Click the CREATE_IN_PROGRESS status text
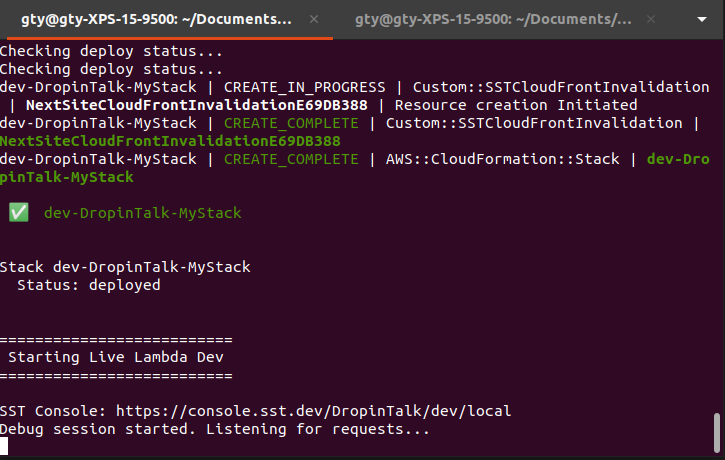 coord(304,87)
